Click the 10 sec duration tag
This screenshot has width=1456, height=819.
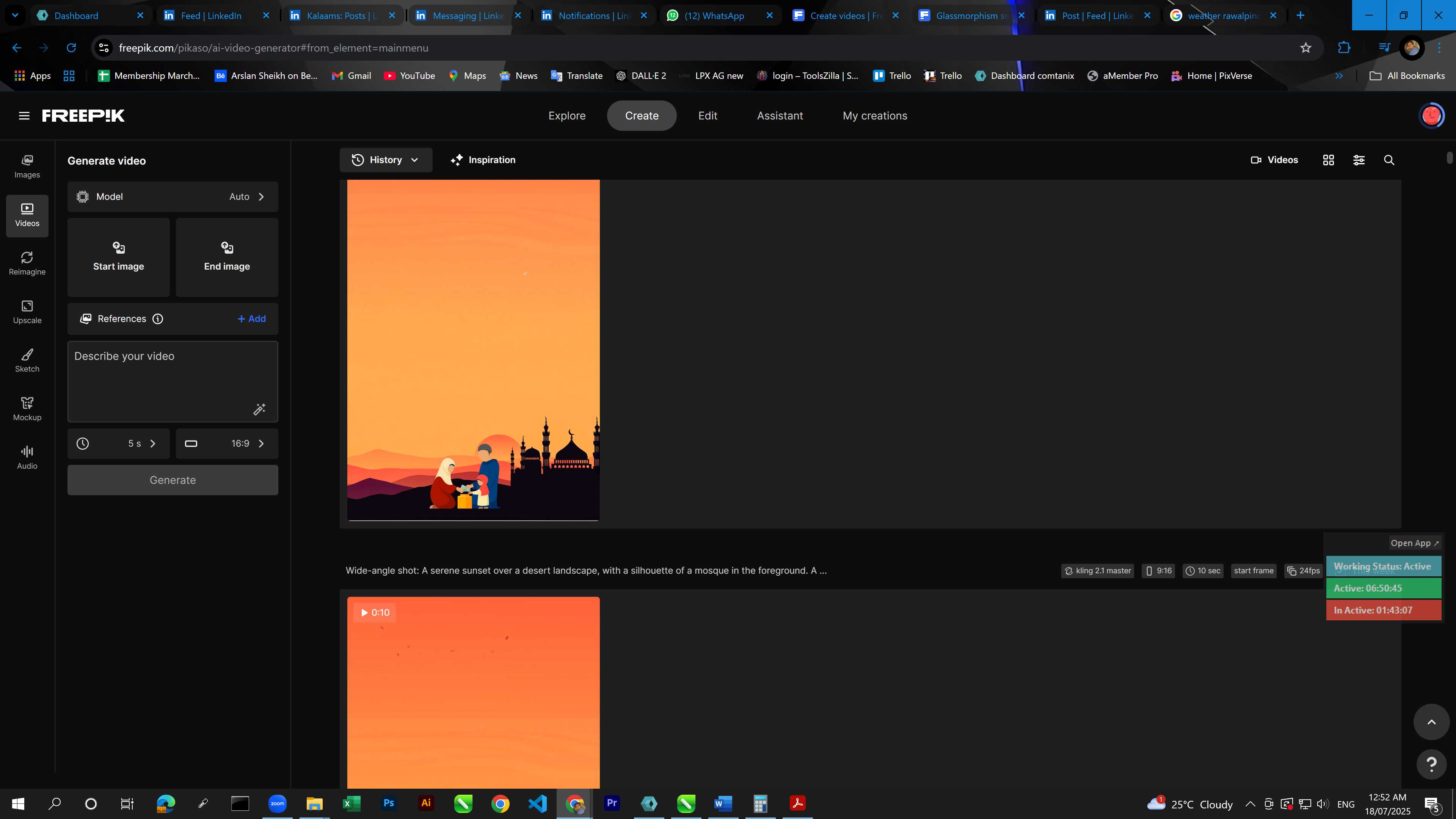[x=1203, y=571]
